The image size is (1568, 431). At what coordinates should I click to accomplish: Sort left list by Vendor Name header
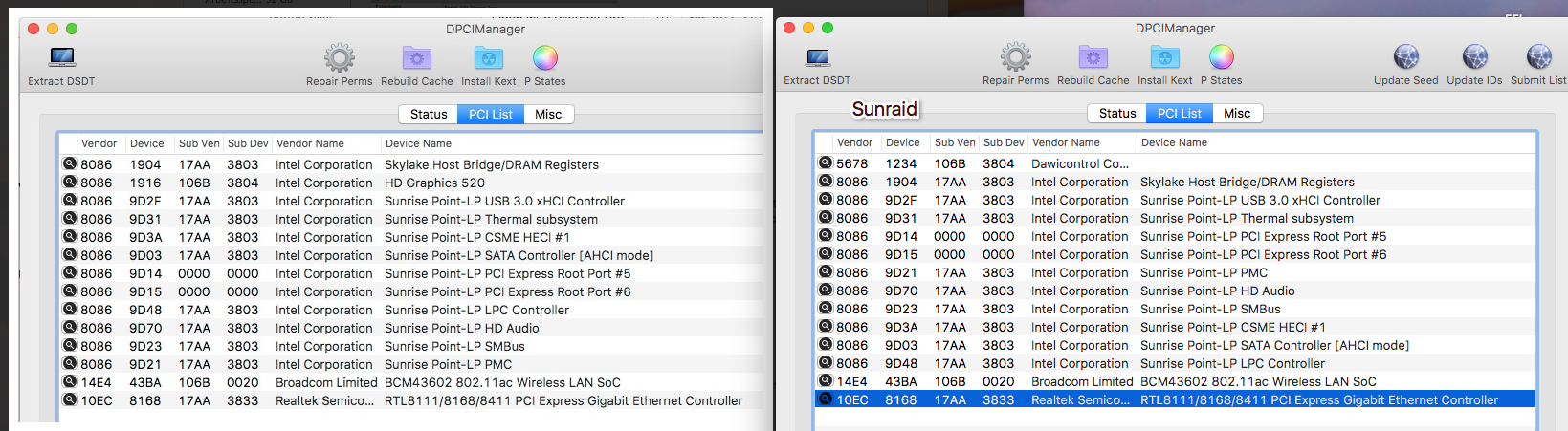pyautogui.click(x=310, y=143)
